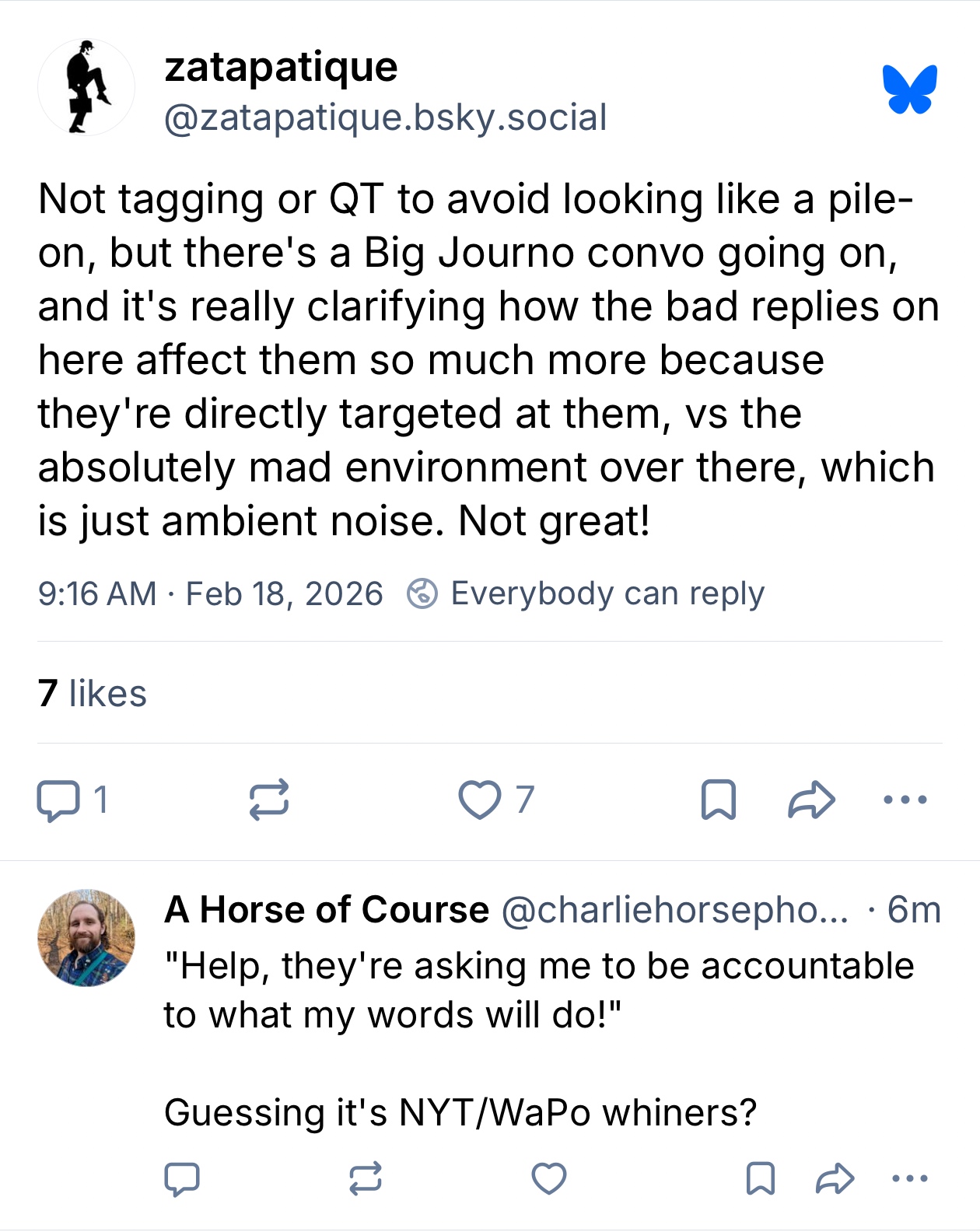Share A Horse of Course's reply

[x=835, y=1179]
